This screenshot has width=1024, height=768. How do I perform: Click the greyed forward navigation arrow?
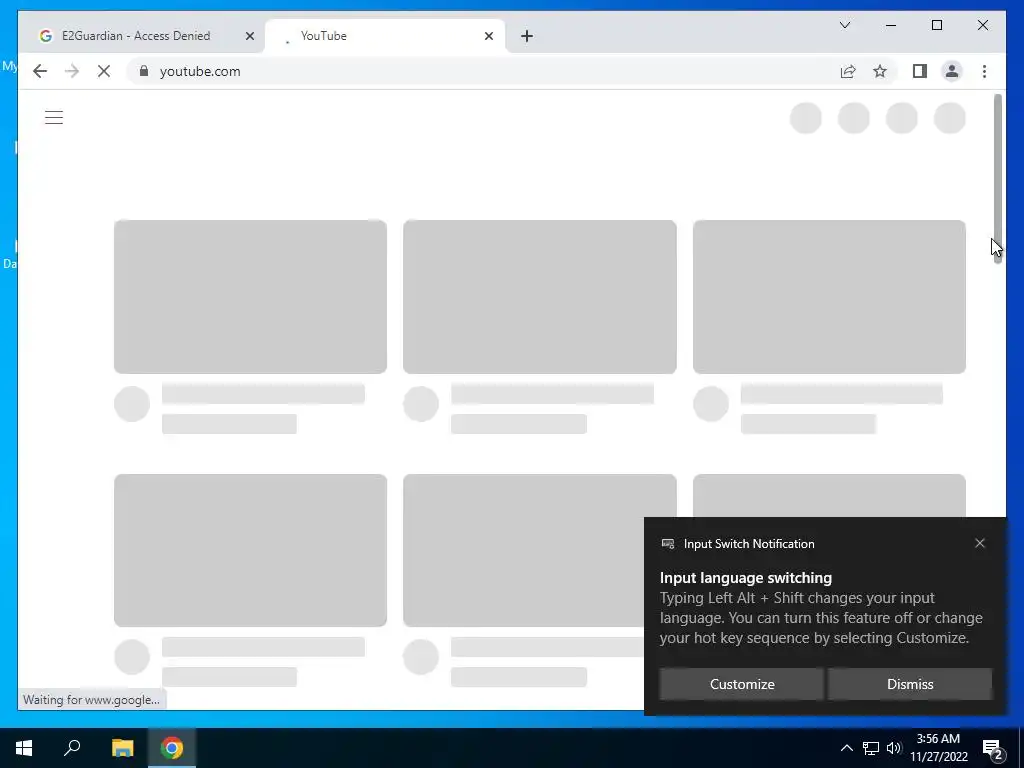tap(72, 71)
